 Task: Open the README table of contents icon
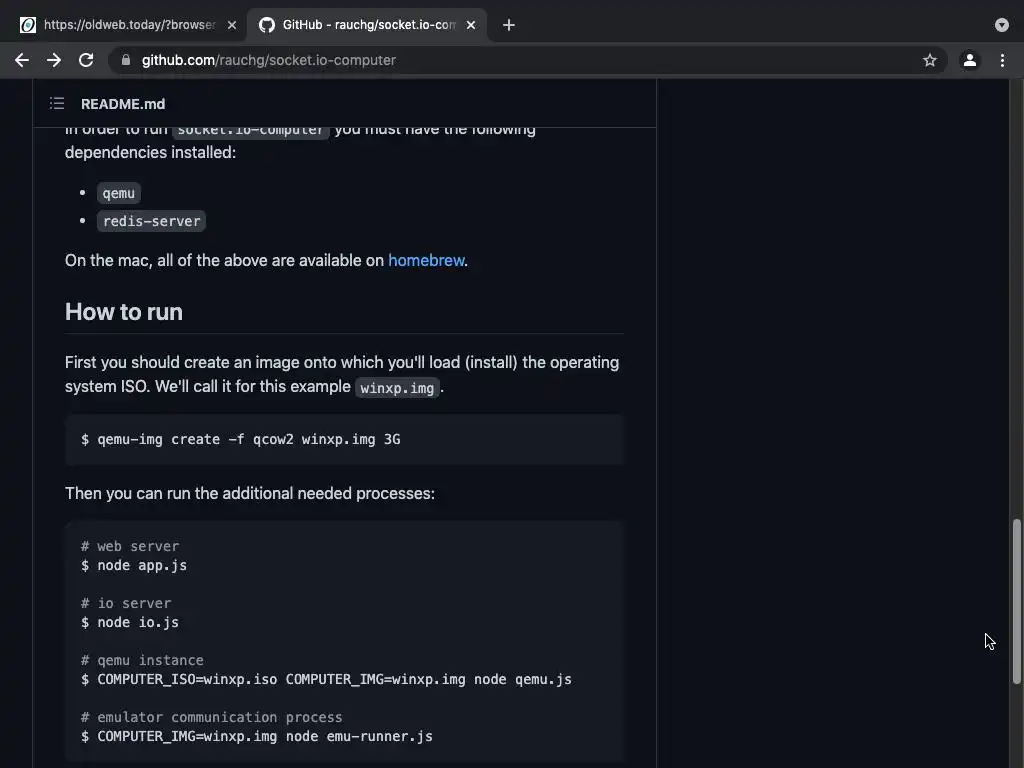click(57, 103)
